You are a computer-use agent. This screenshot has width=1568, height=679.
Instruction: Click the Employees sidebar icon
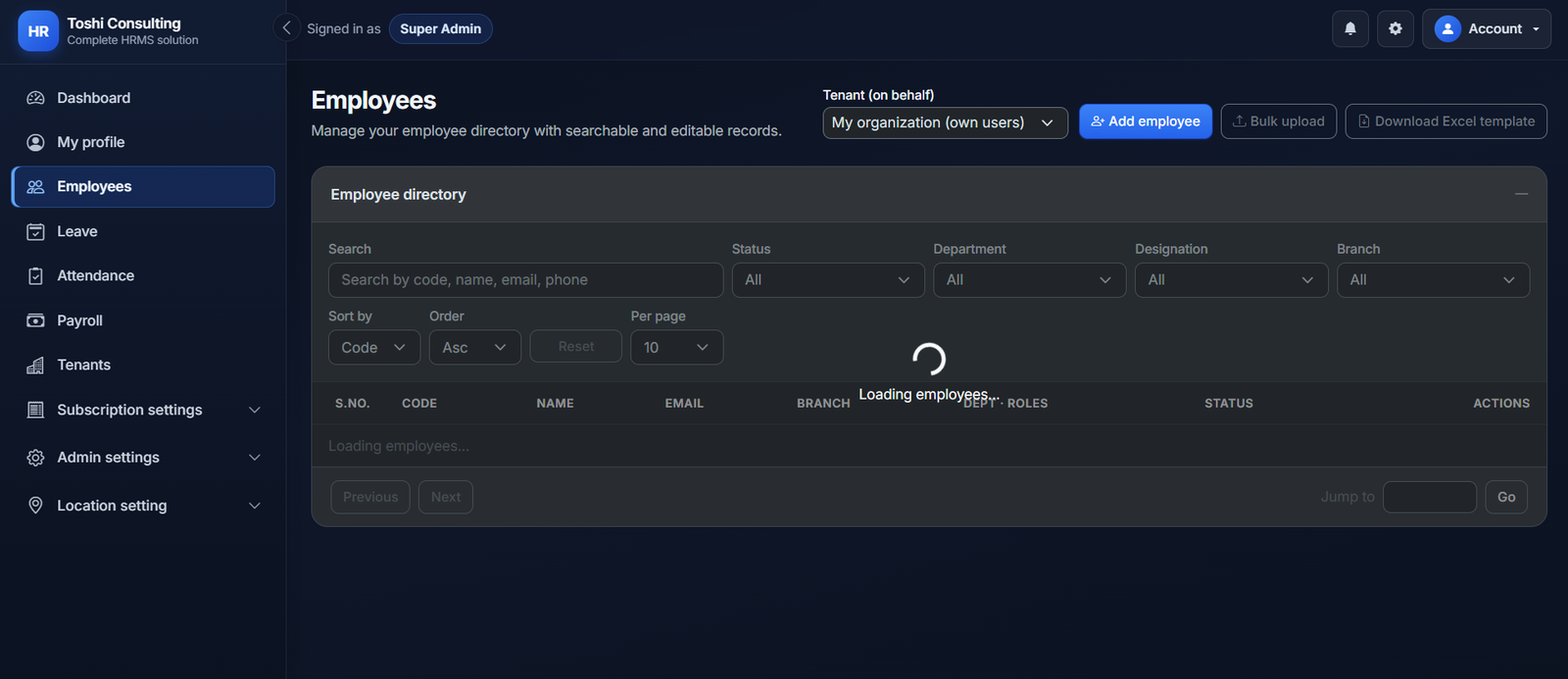pyautogui.click(x=35, y=186)
